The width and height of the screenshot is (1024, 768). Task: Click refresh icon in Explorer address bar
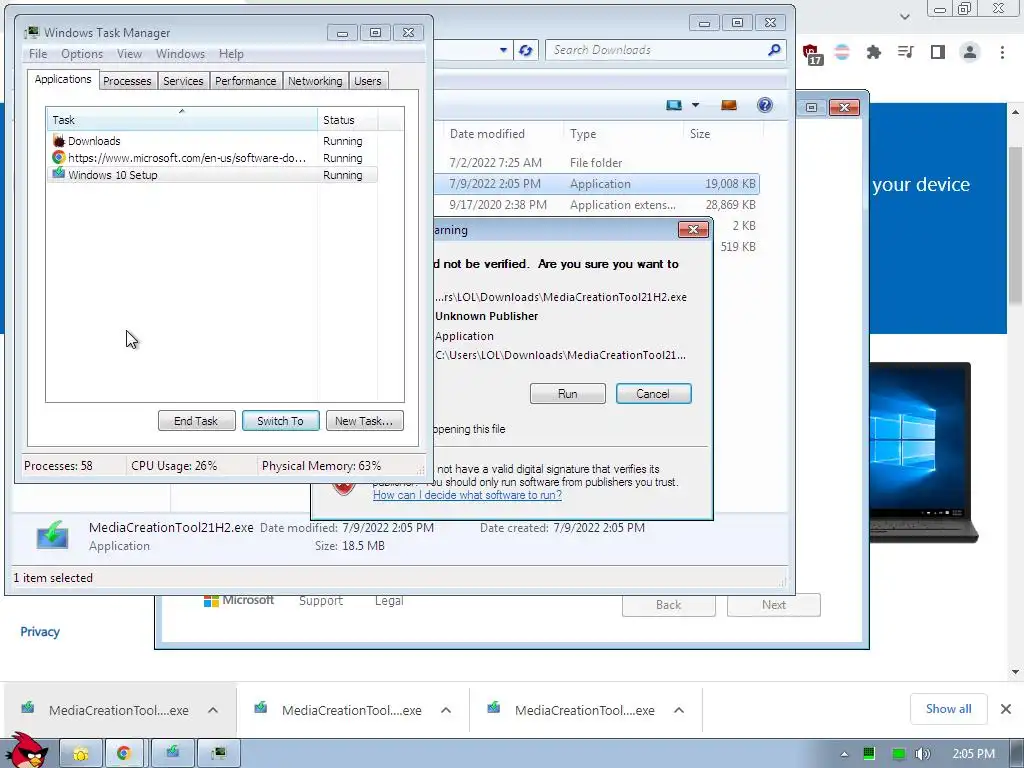[x=526, y=50]
